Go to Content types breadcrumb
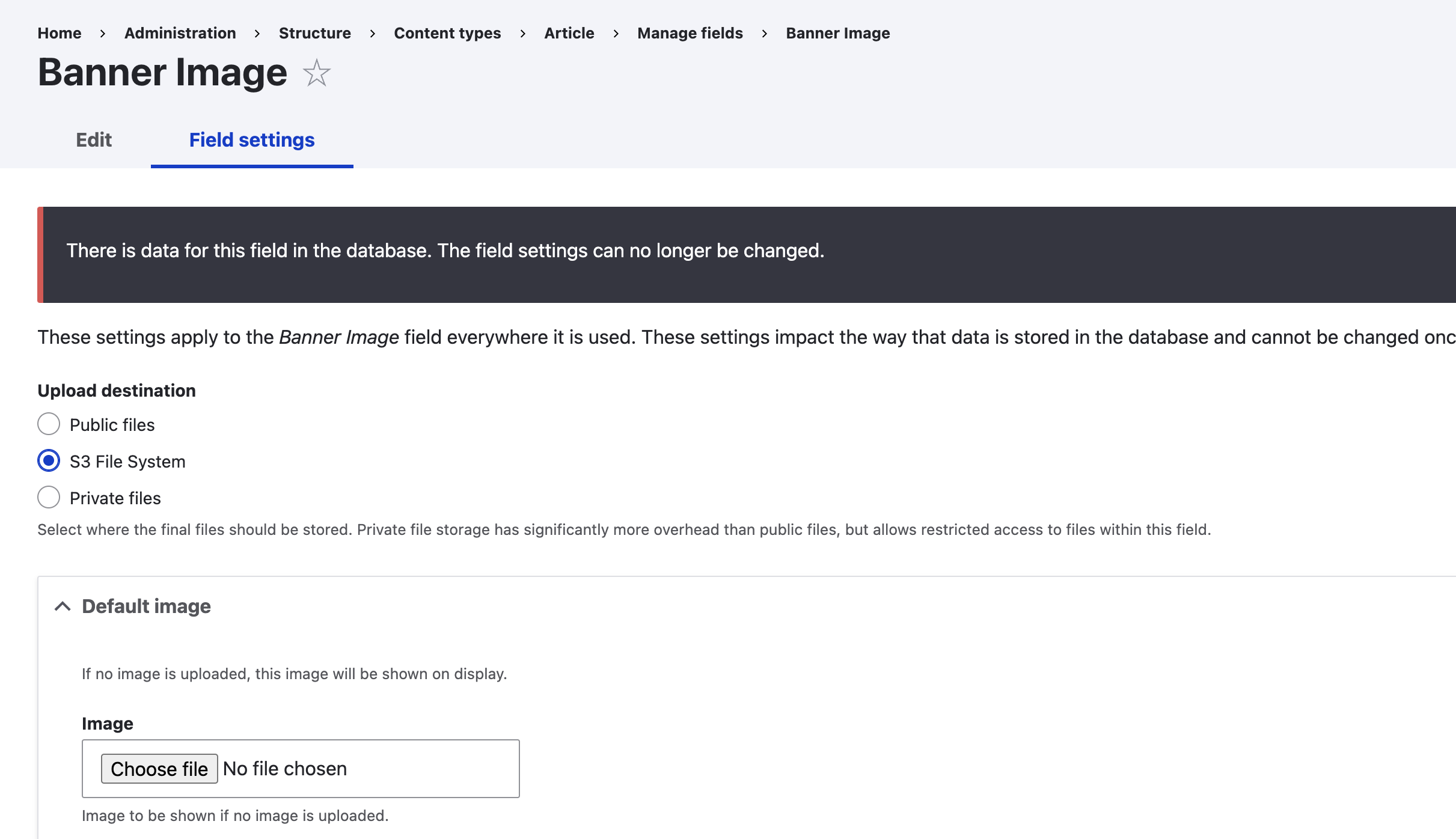The width and height of the screenshot is (1456, 839). coord(447,33)
